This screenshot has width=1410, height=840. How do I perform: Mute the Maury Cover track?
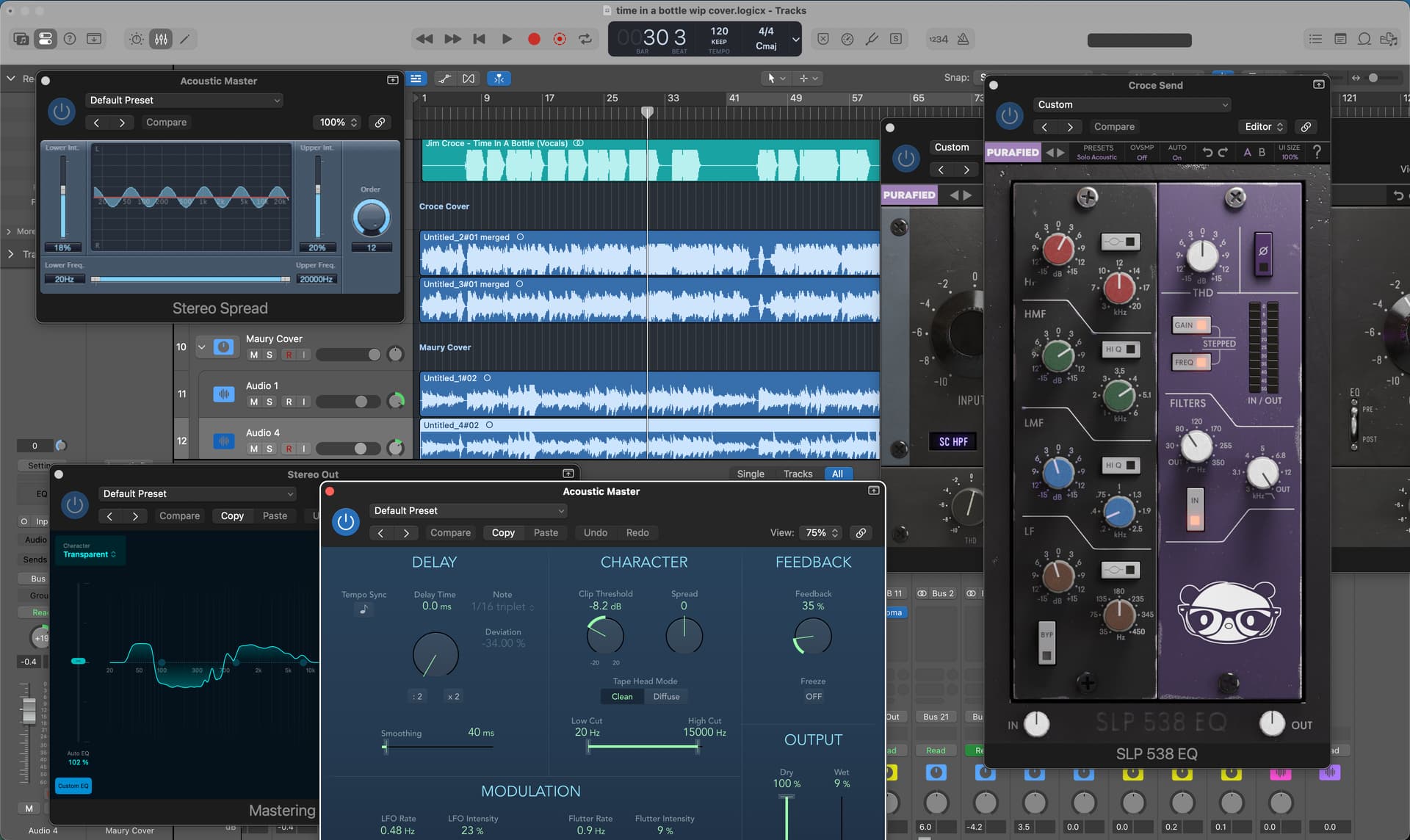(x=253, y=355)
